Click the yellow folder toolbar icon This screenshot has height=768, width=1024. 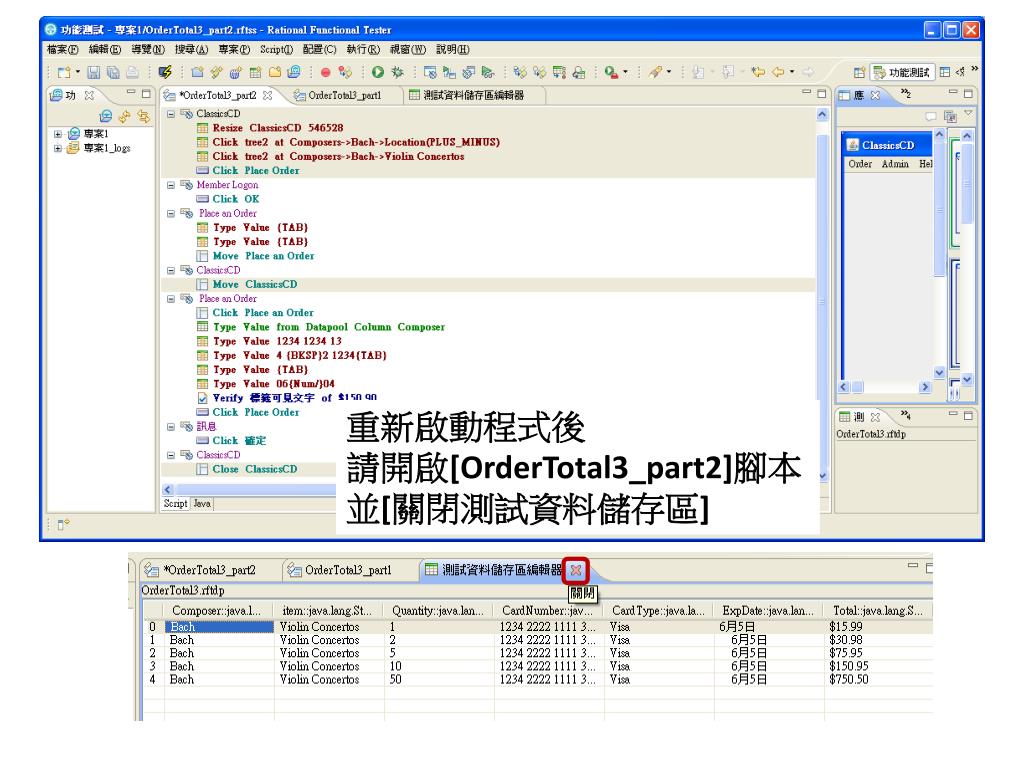(x=275, y=72)
